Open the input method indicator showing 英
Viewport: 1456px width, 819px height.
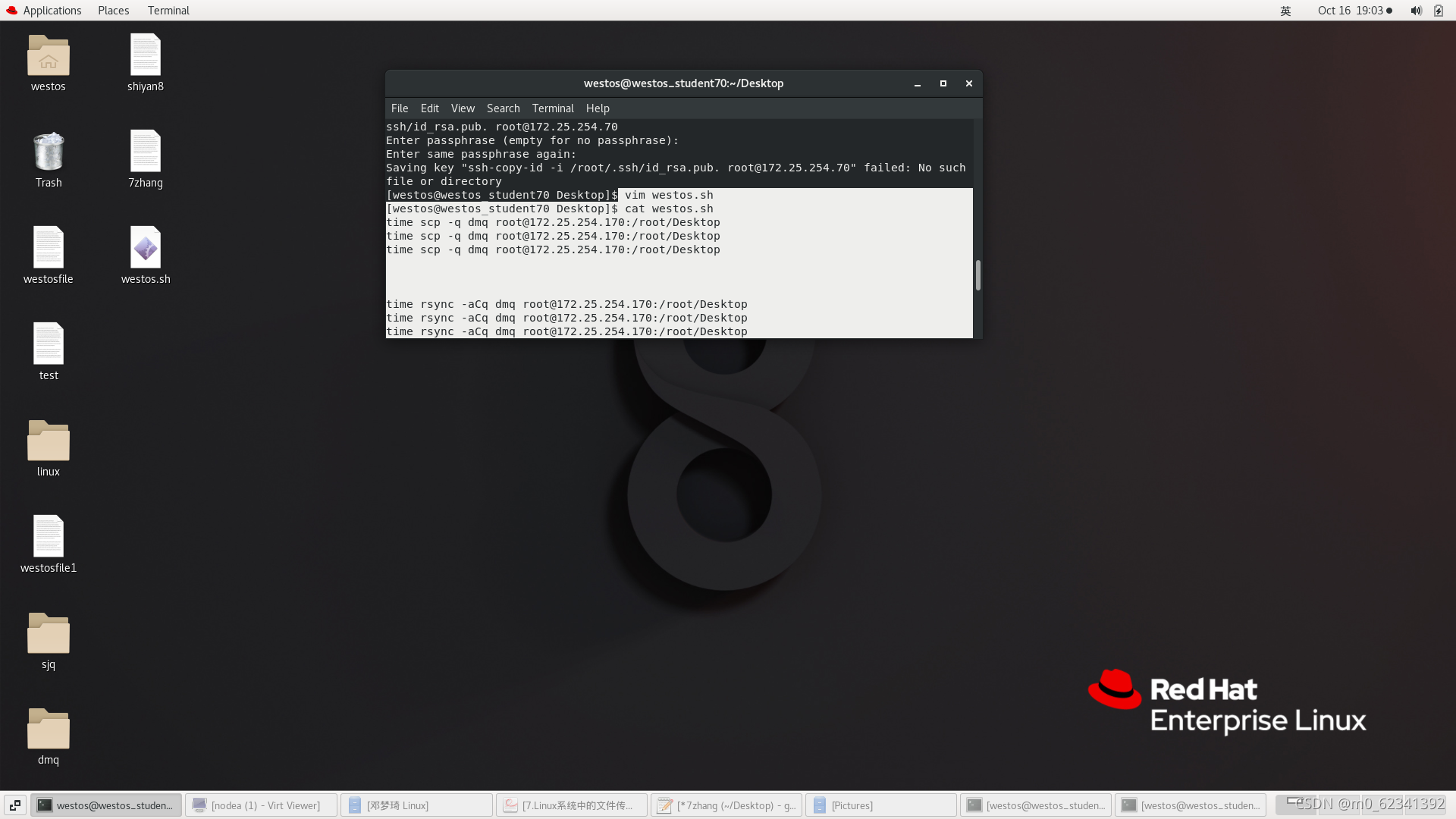click(x=1284, y=10)
